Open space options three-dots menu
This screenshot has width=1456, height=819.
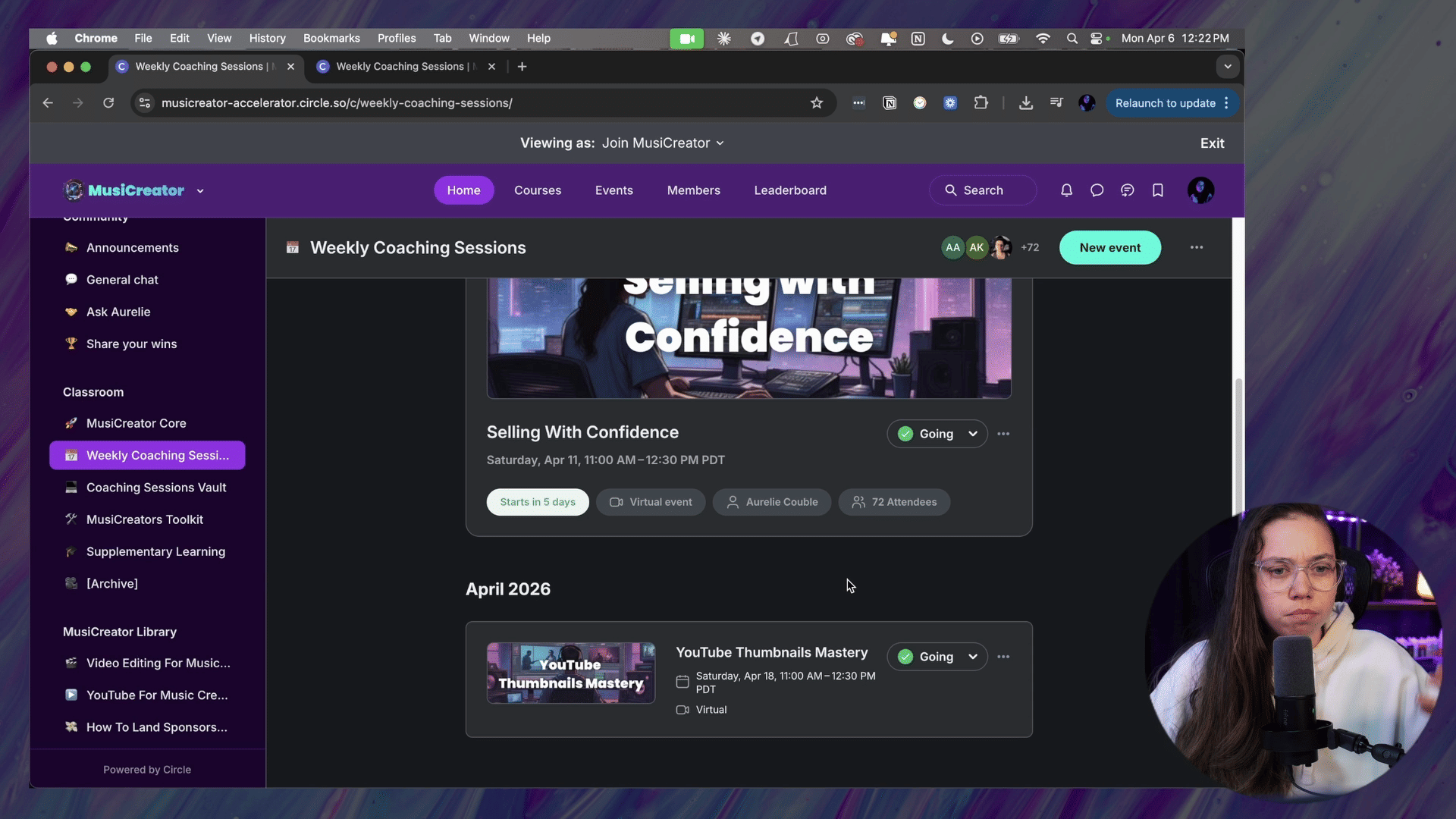click(1196, 247)
